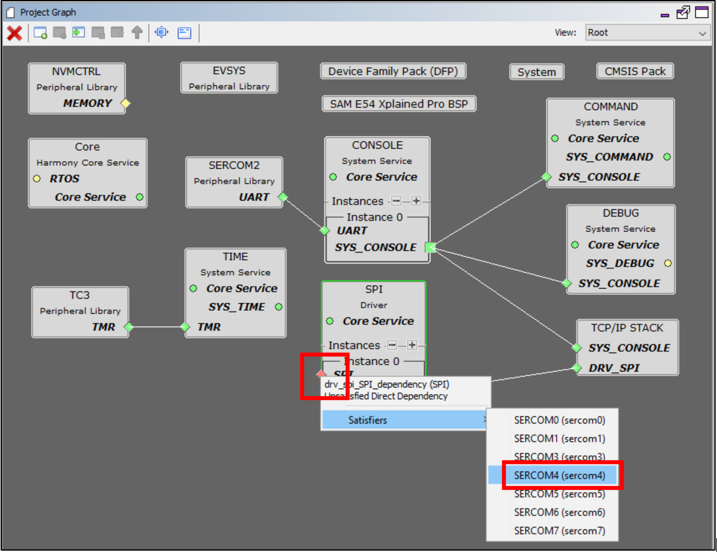The height and width of the screenshot is (552, 717).
Task: Click green Core Service circle on CONSOLE block
Action: tap(333, 177)
